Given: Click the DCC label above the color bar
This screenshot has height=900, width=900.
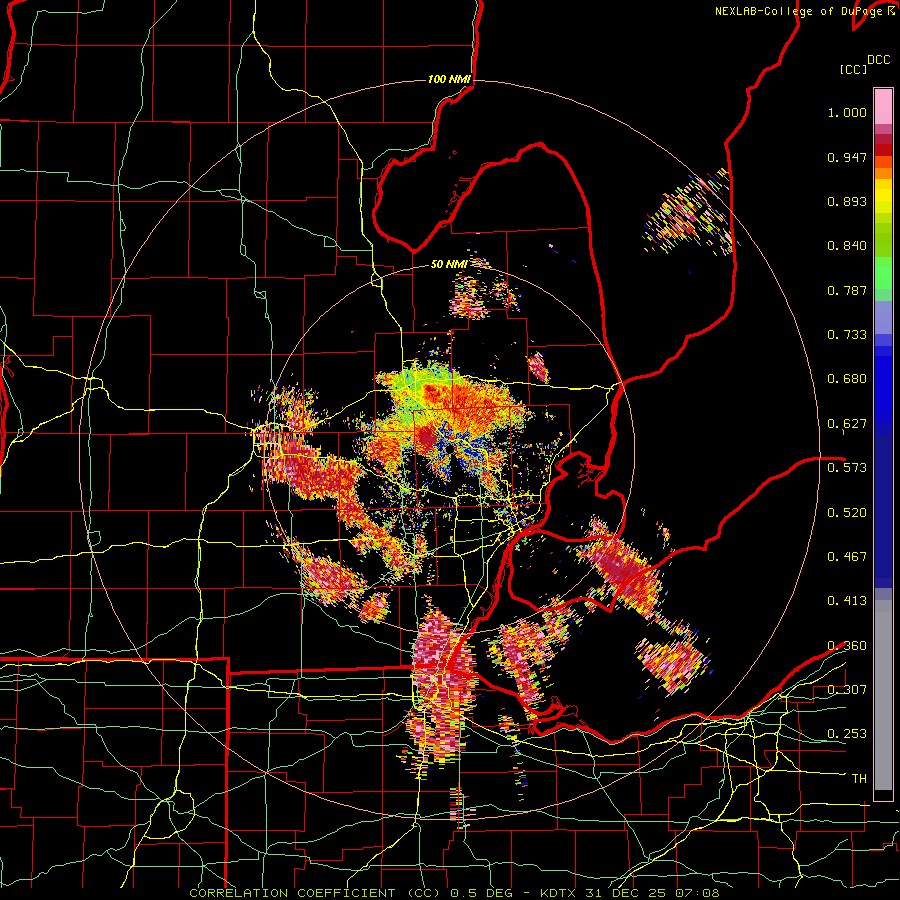Looking at the screenshot, I should click(878, 60).
